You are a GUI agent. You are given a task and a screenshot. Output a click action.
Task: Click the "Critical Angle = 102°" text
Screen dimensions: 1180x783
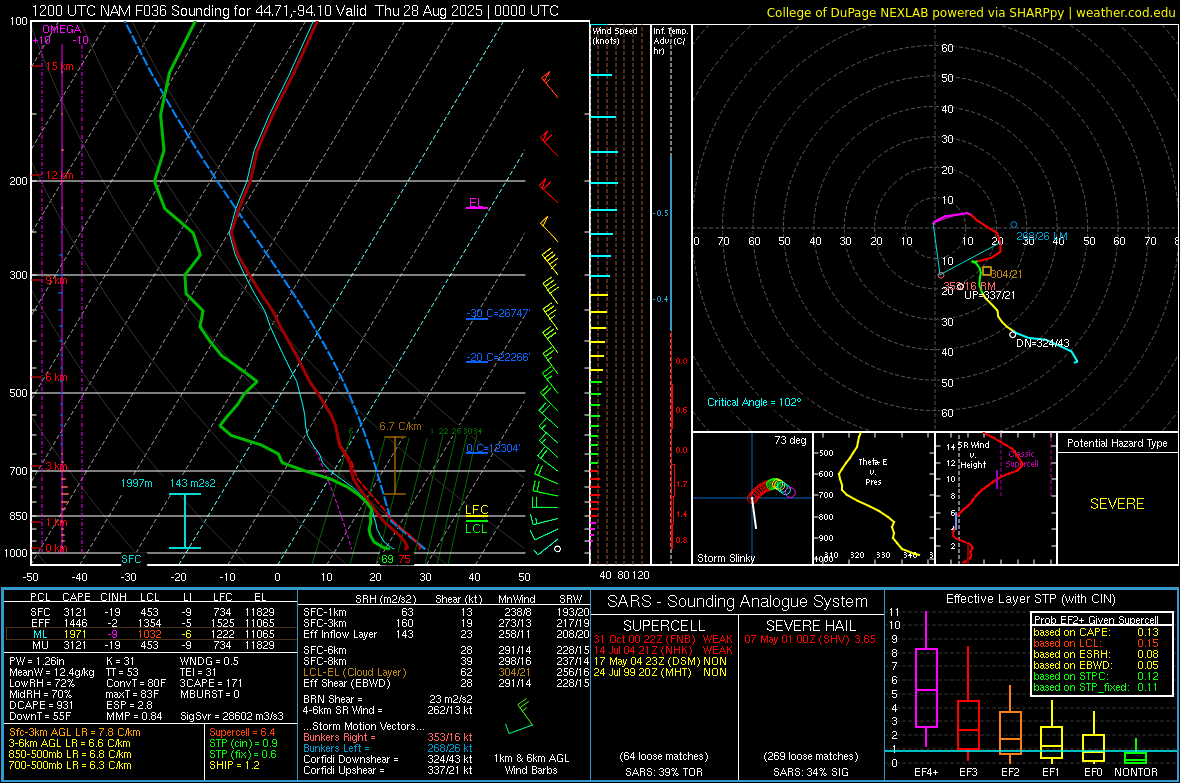754,402
